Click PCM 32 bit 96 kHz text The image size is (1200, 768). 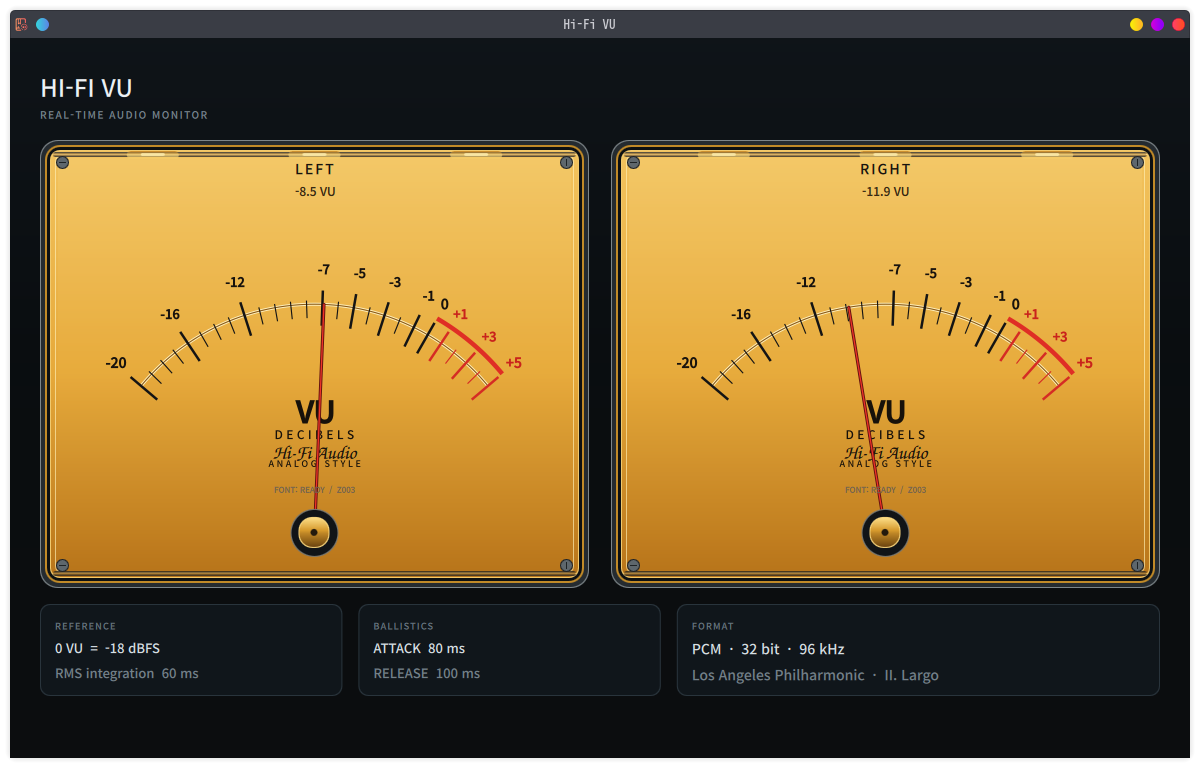click(768, 649)
